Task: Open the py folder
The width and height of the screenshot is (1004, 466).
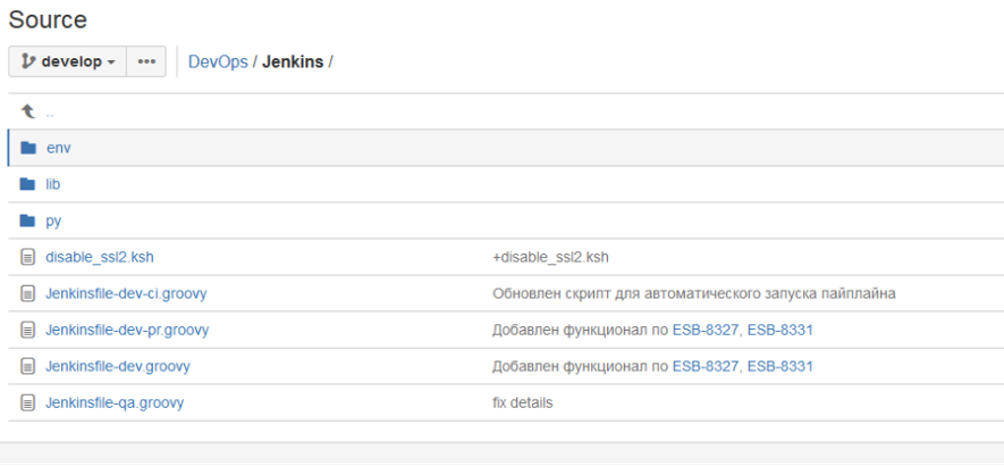Action: (54, 221)
